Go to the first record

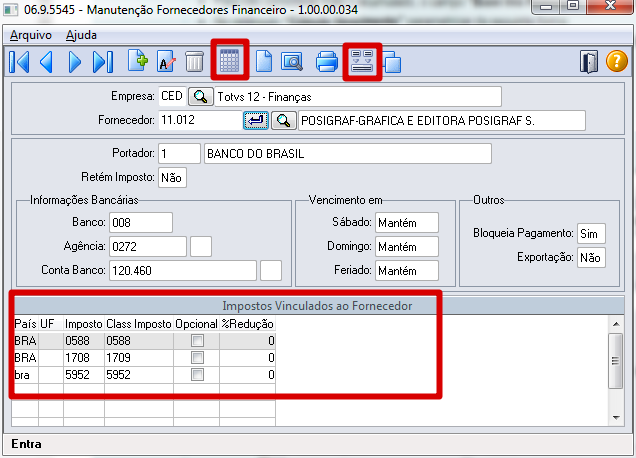click(x=19, y=62)
